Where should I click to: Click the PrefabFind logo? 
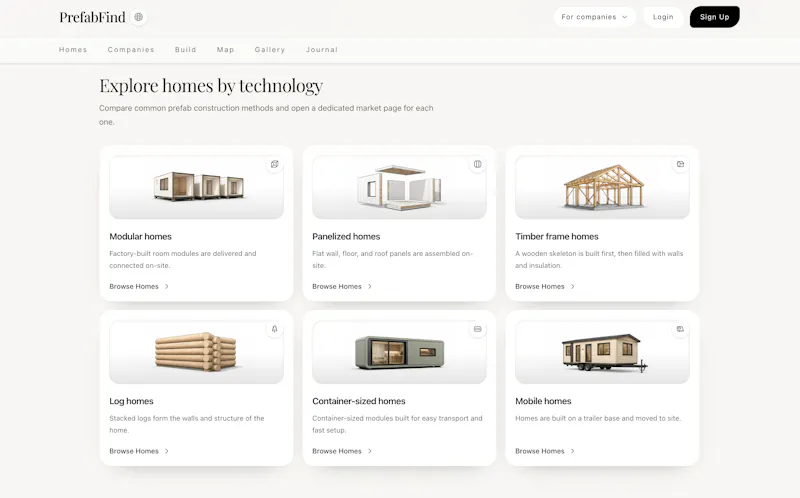point(92,17)
